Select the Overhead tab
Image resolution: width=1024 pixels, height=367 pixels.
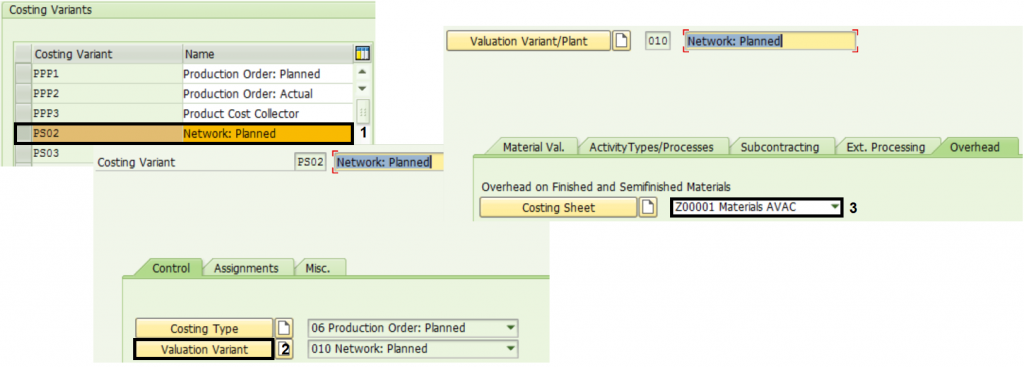coord(974,147)
